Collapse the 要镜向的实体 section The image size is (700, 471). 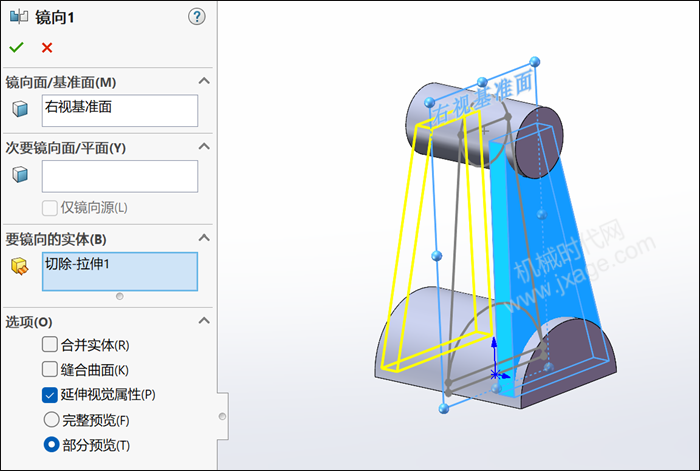pyautogui.click(x=204, y=238)
